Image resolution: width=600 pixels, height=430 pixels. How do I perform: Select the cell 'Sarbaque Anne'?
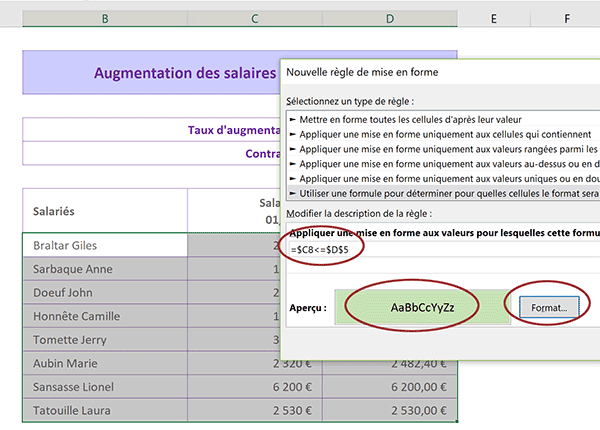(105, 269)
